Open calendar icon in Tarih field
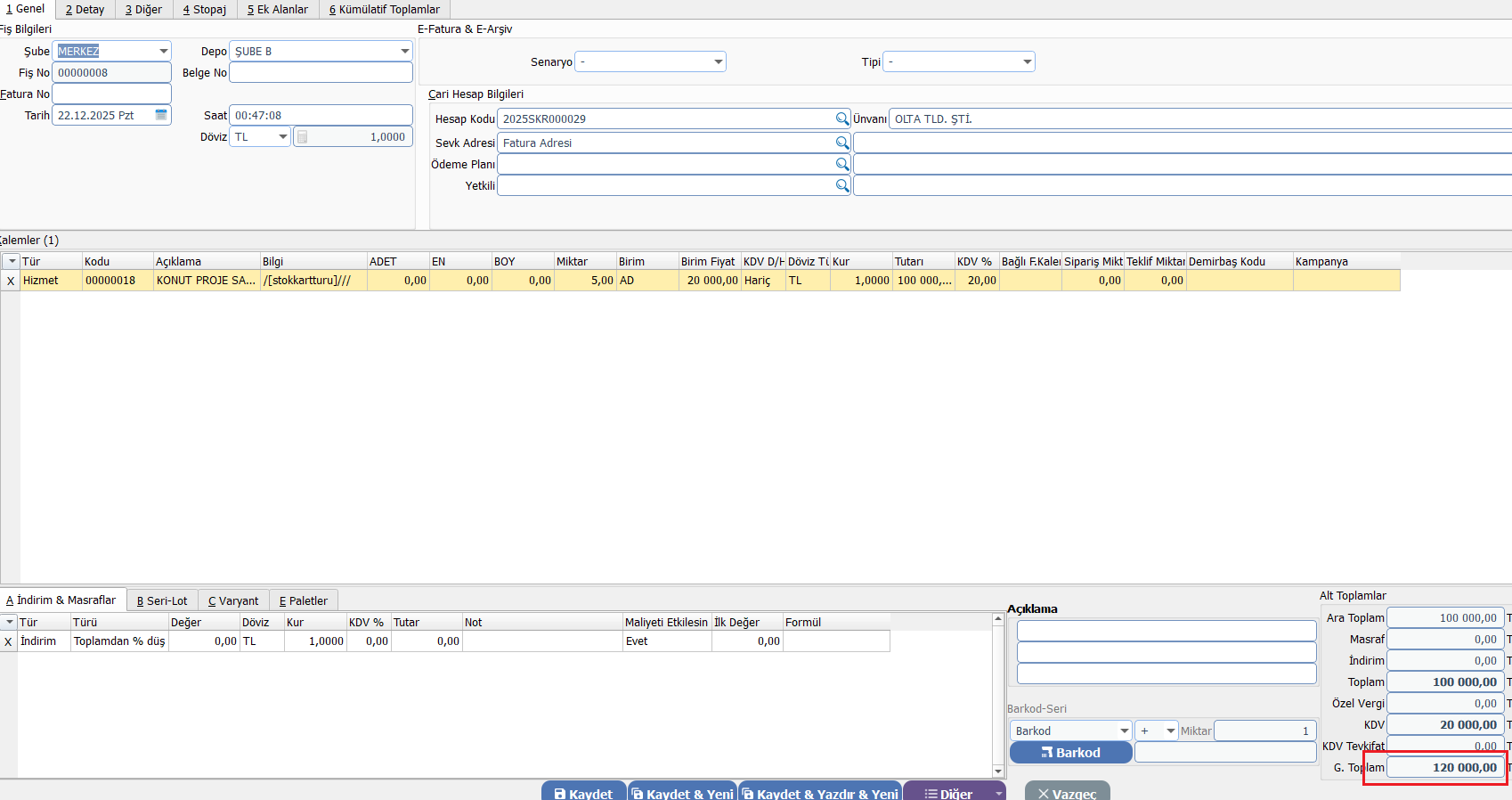This screenshot has height=800, width=1512. tap(161, 115)
